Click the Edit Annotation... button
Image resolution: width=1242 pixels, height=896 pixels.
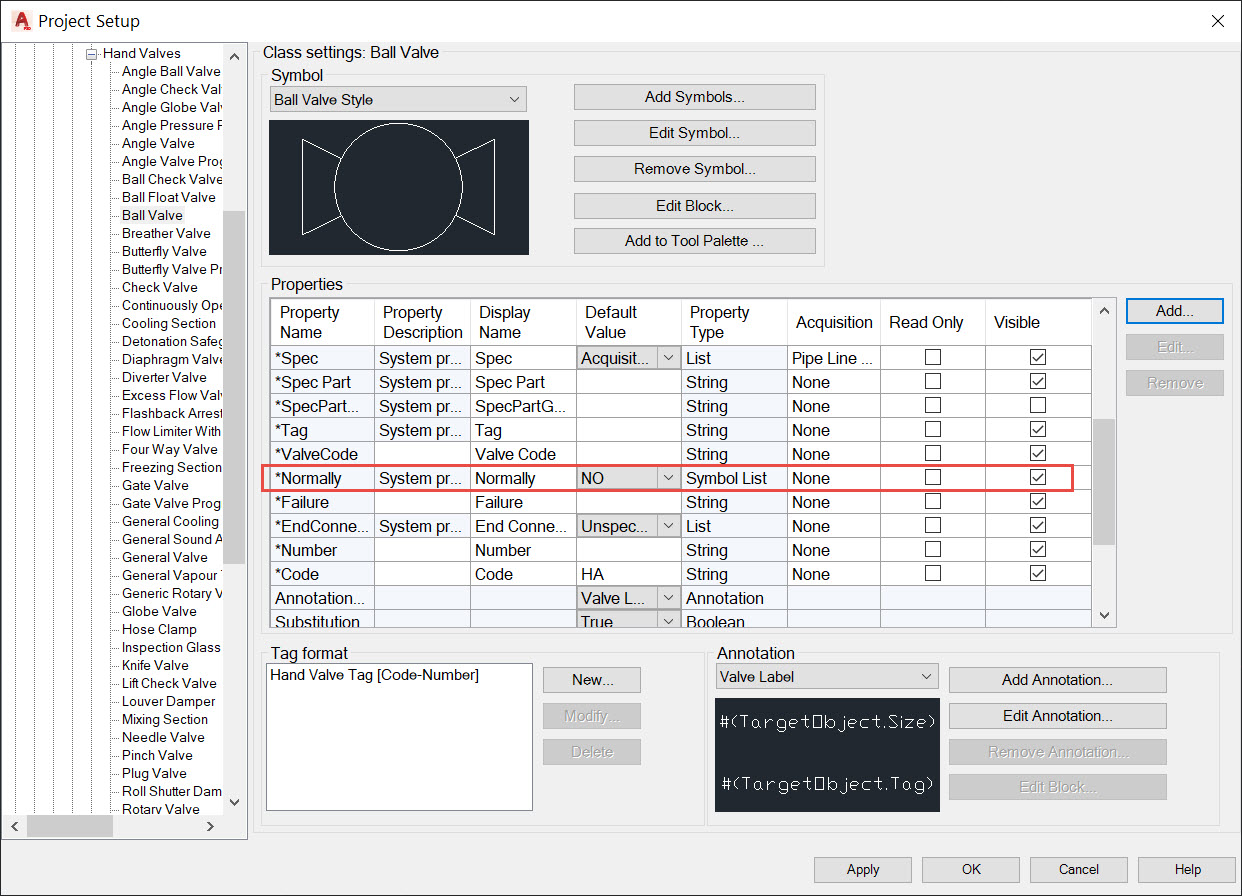point(1058,716)
